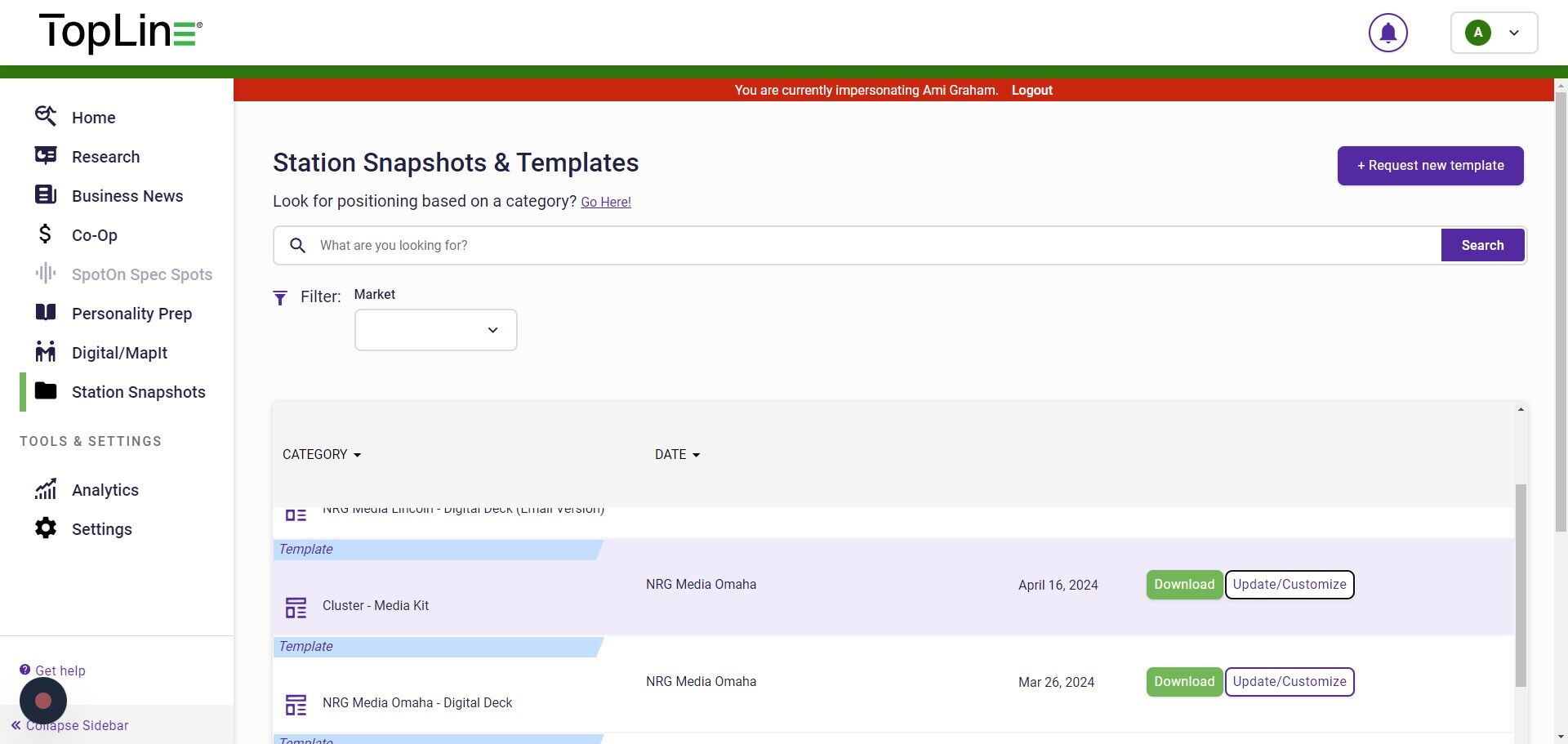Click the Research sidebar icon

tap(46, 156)
